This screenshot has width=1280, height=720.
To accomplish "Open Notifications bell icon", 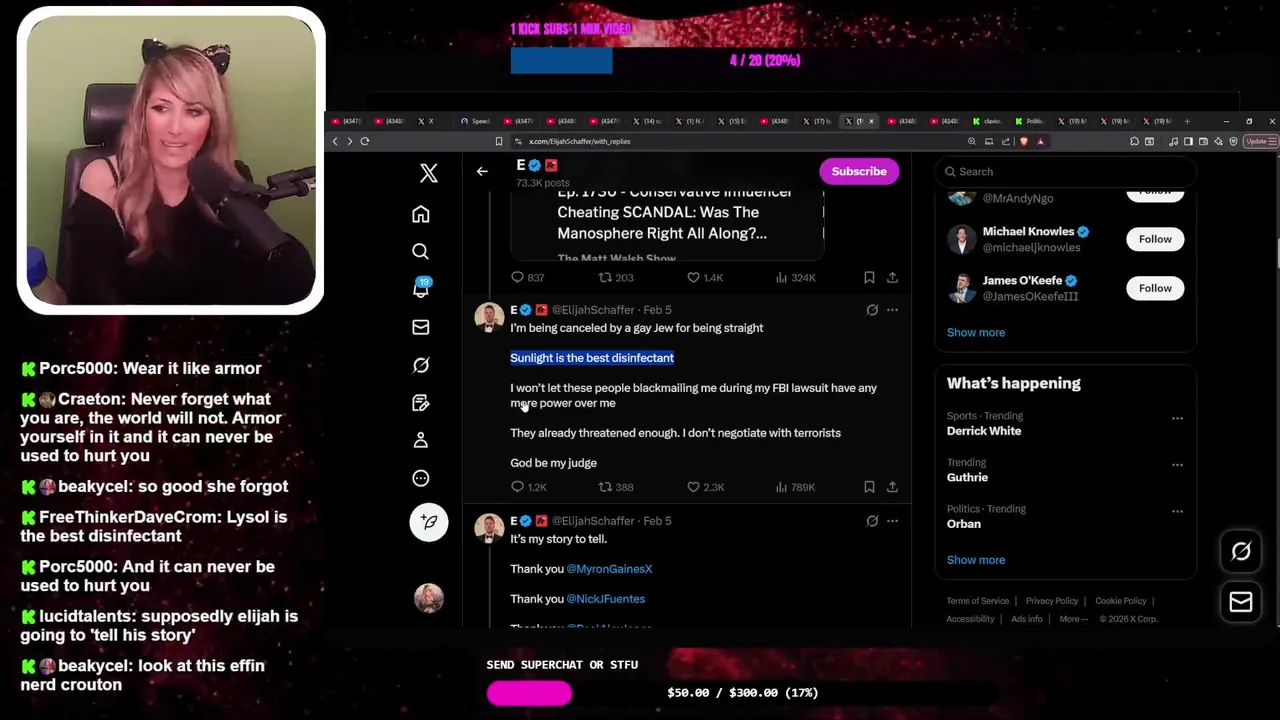I will 421,289.
